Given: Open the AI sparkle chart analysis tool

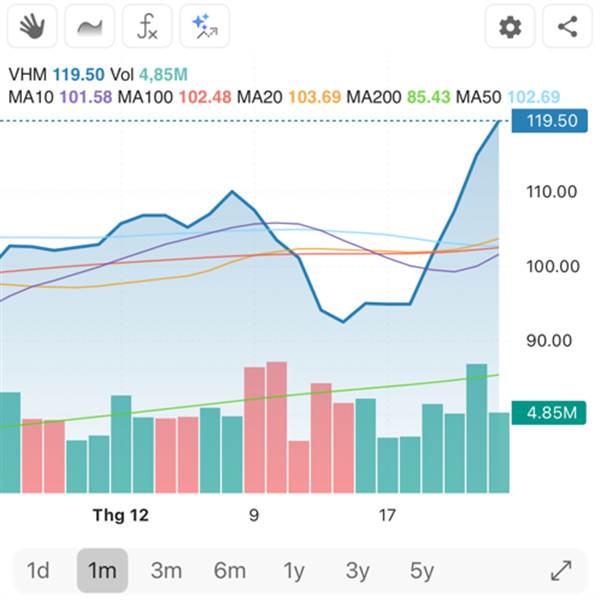Looking at the screenshot, I should pos(205,27).
